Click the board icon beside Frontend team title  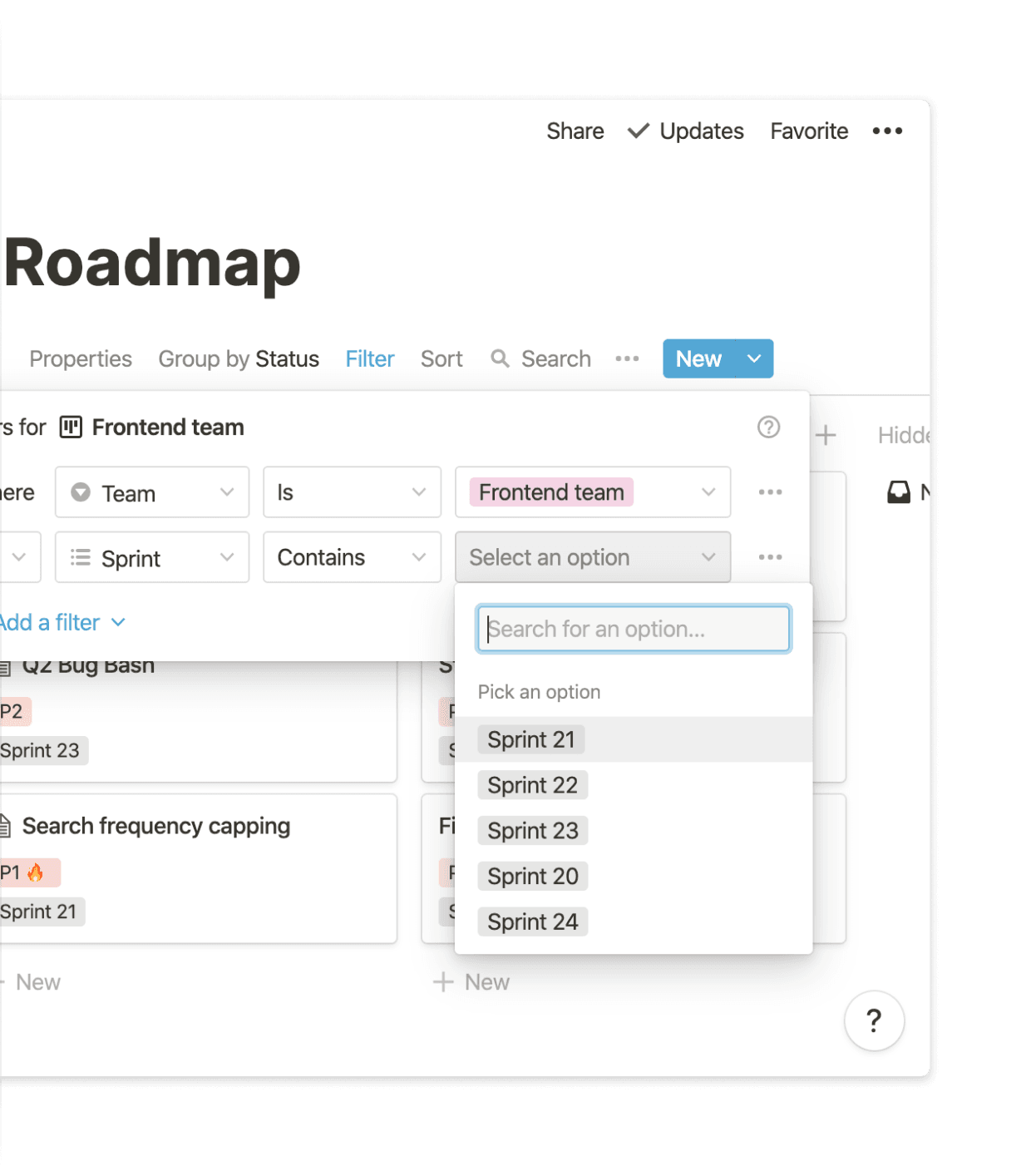(x=71, y=427)
